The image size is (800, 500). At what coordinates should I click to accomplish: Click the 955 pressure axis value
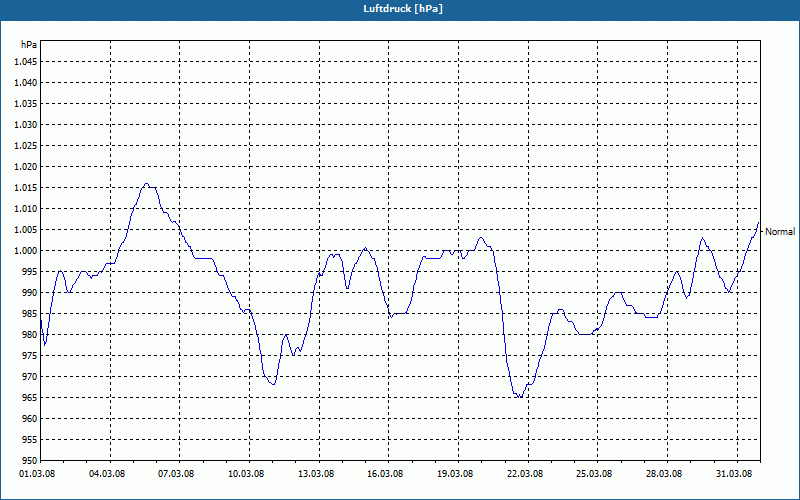point(30,439)
